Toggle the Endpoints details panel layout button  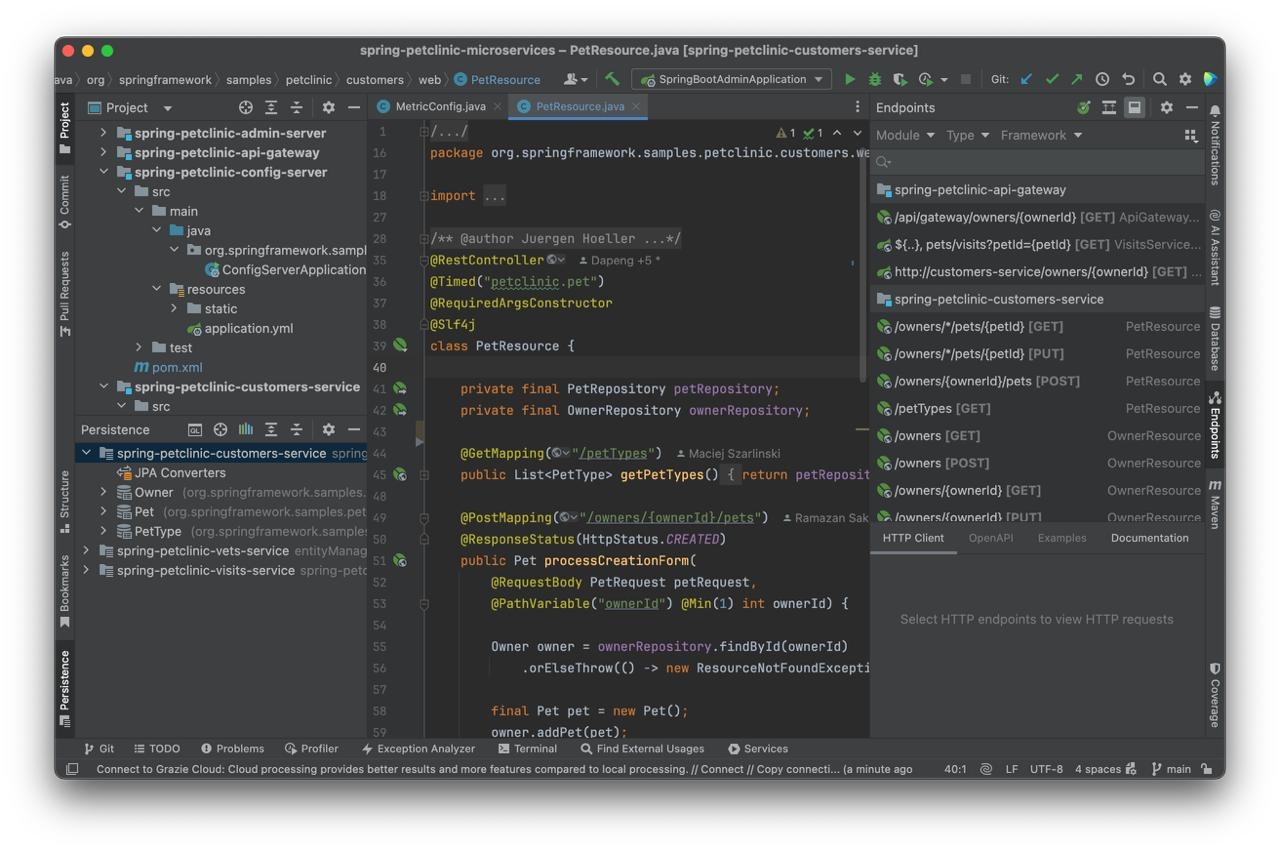click(1134, 107)
